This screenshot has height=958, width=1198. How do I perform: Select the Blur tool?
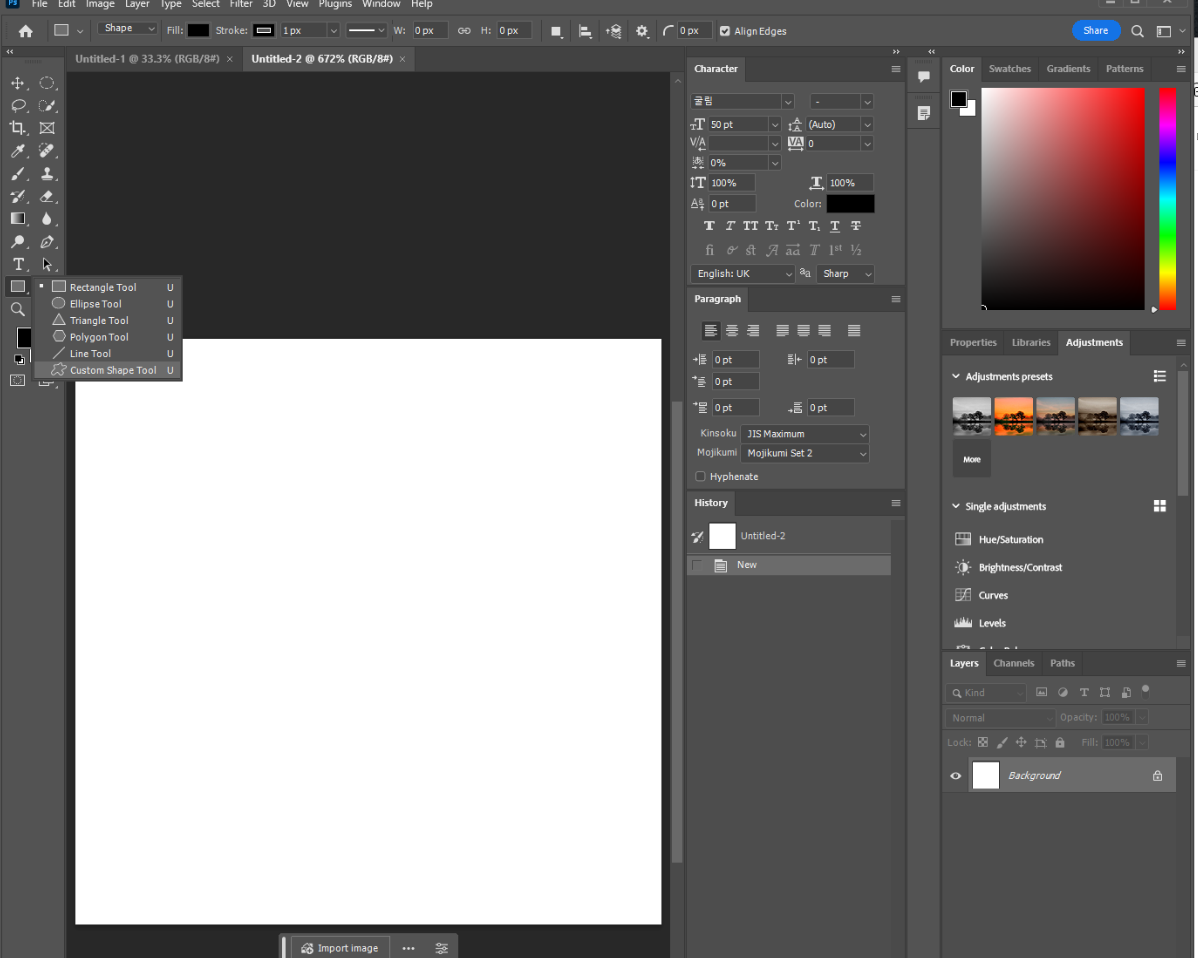pyautogui.click(x=47, y=219)
